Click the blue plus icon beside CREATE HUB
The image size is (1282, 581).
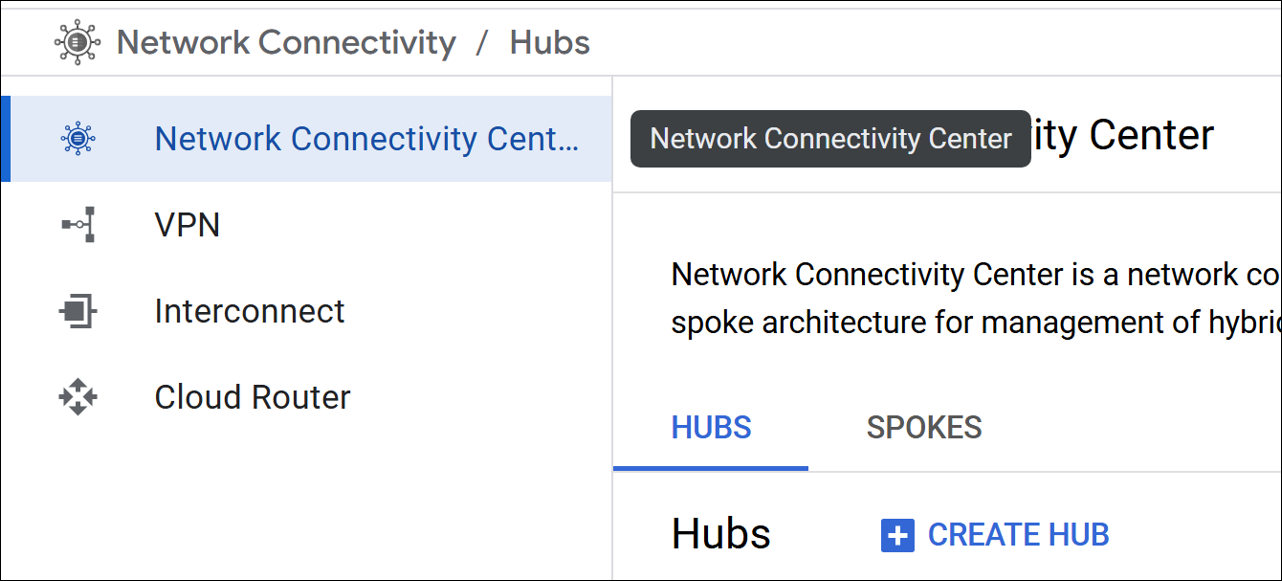point(898,534)
